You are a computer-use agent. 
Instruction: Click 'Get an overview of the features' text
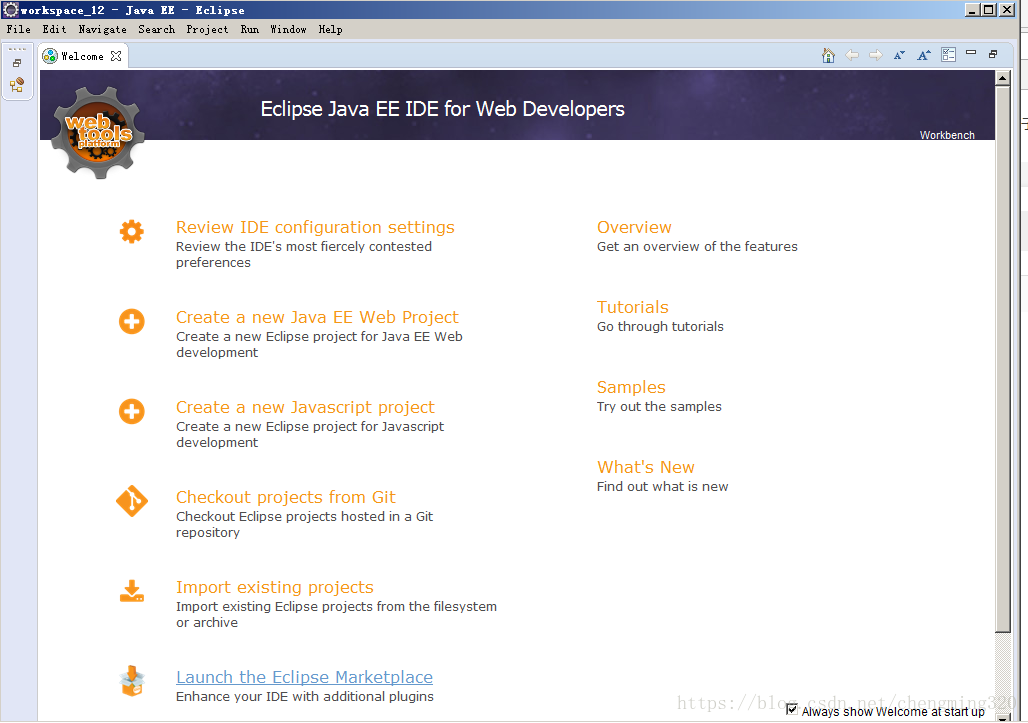click(x=697, y=246)
